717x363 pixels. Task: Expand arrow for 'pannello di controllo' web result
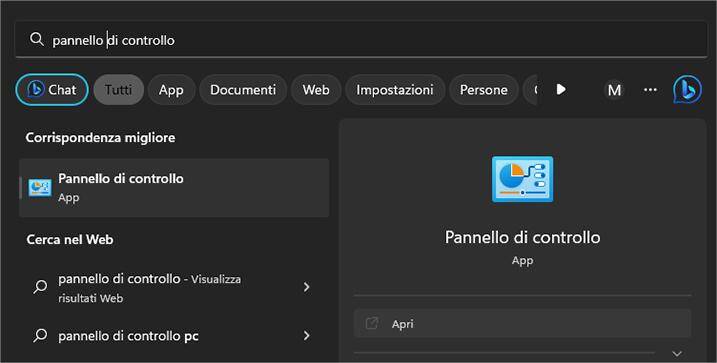(x=306, y=287)
